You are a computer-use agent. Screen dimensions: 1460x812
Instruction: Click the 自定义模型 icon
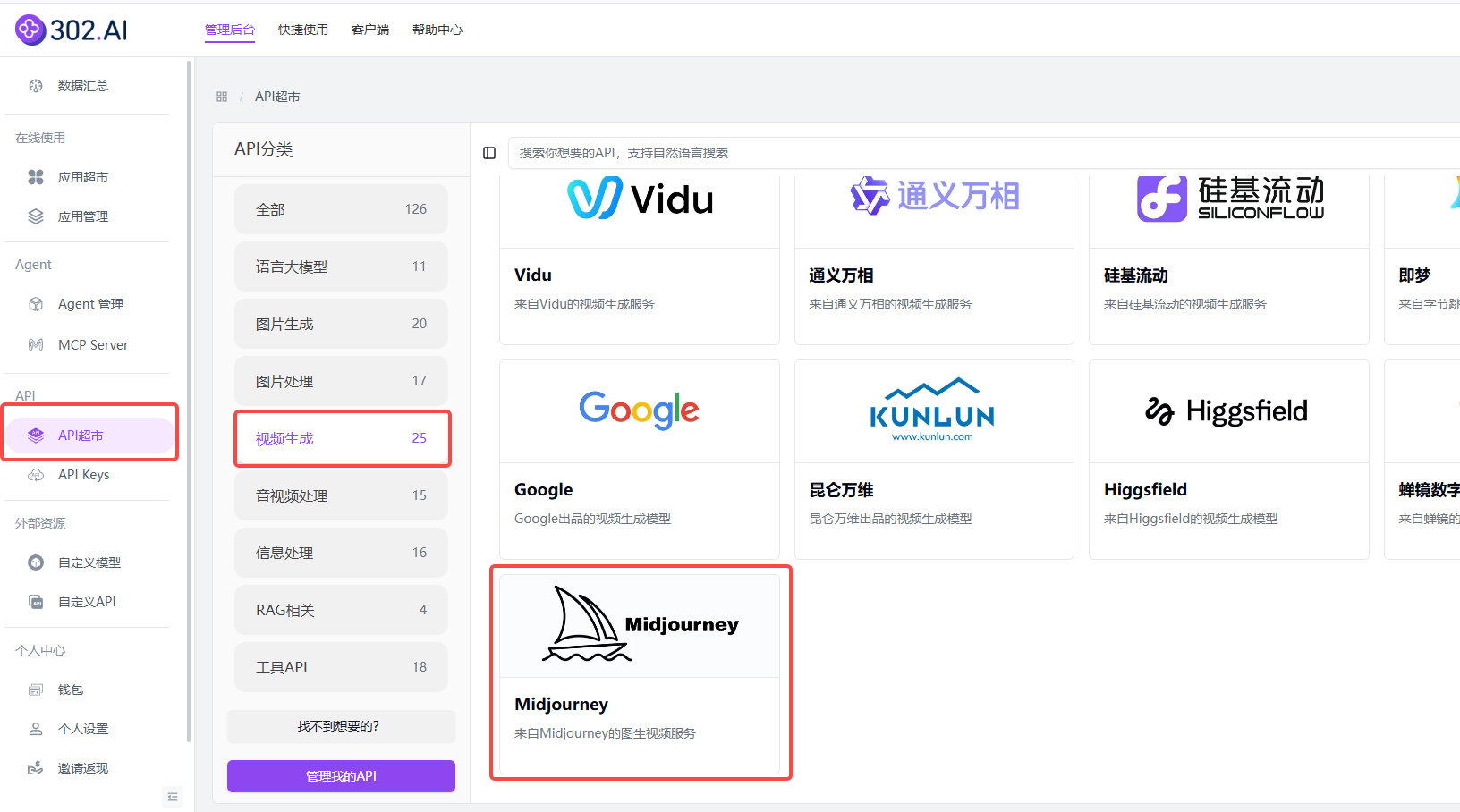point(36,562)
